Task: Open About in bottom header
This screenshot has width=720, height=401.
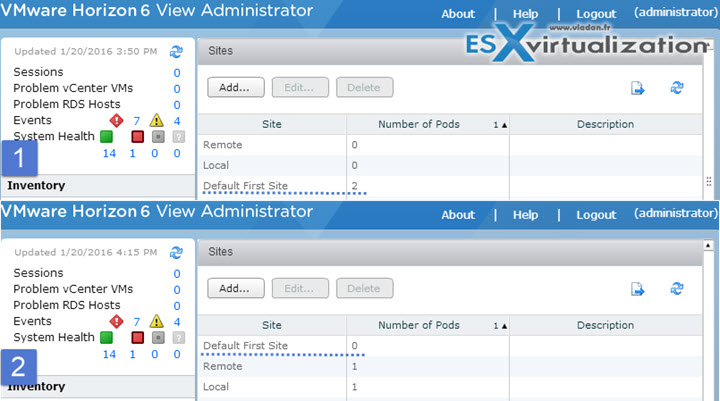Action: [458, 215]
